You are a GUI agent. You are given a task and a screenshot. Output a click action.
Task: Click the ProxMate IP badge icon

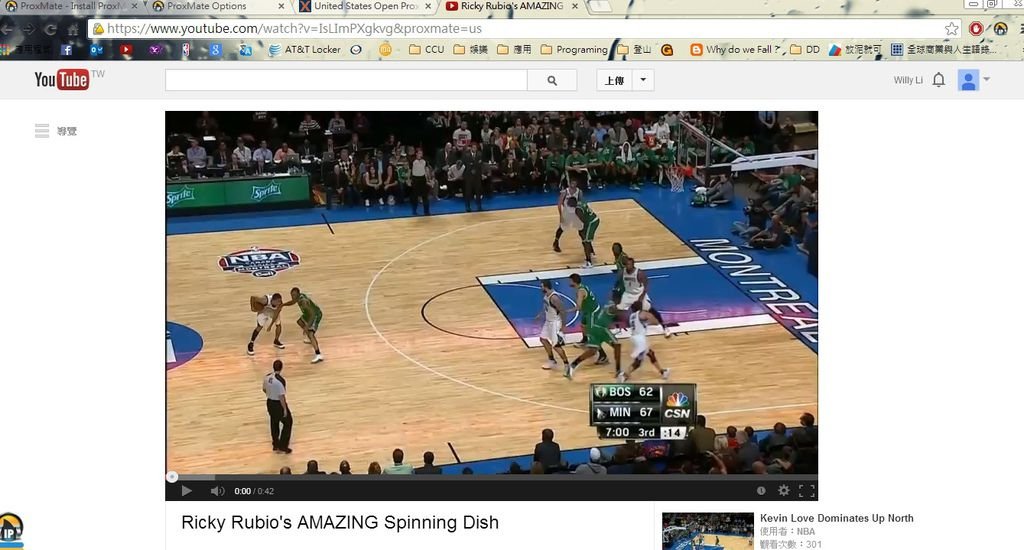(x=11, y=530)
